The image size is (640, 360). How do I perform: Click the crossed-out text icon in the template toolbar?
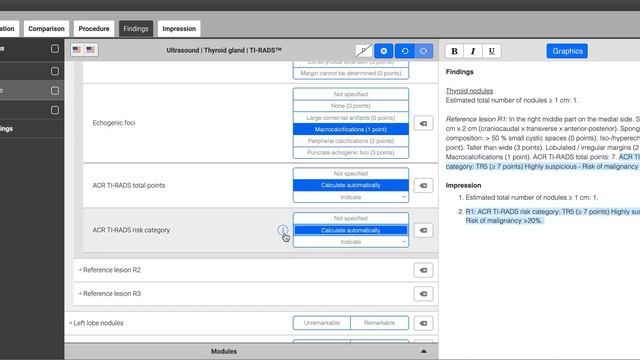363,51
